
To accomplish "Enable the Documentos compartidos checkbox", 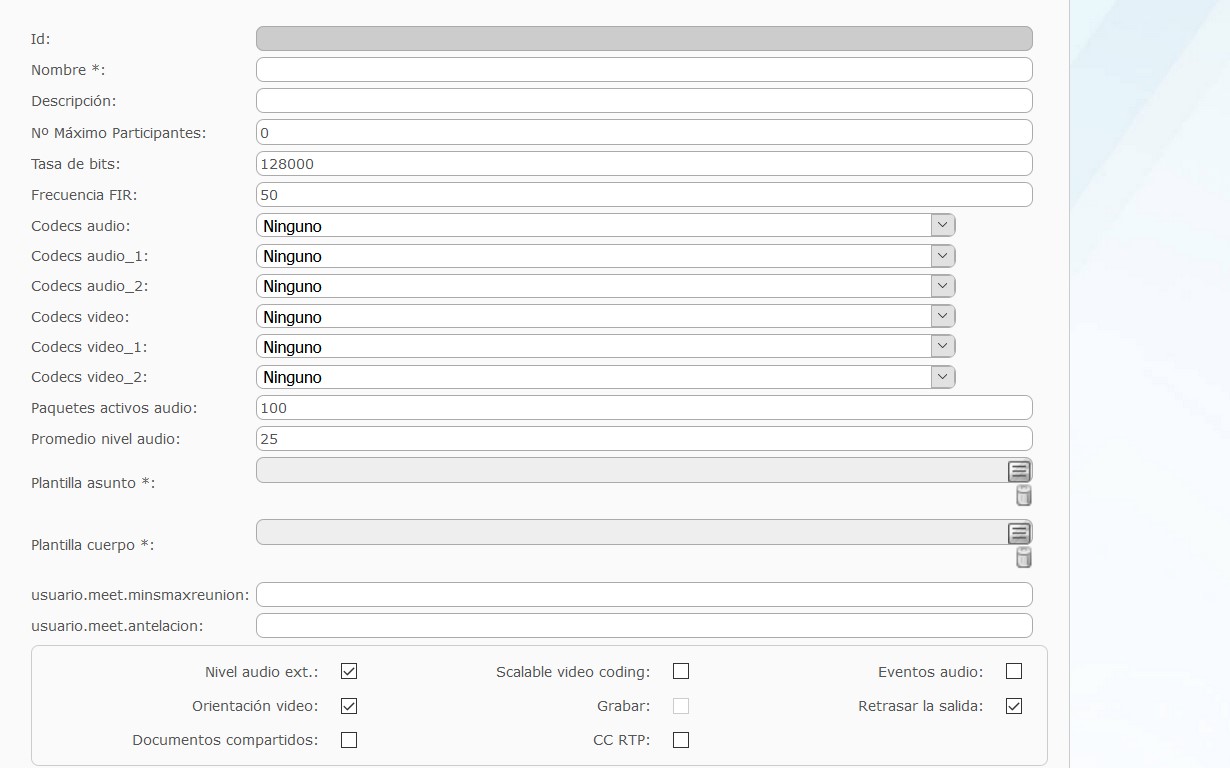I will pyautogui.click(x=349, y=740).
